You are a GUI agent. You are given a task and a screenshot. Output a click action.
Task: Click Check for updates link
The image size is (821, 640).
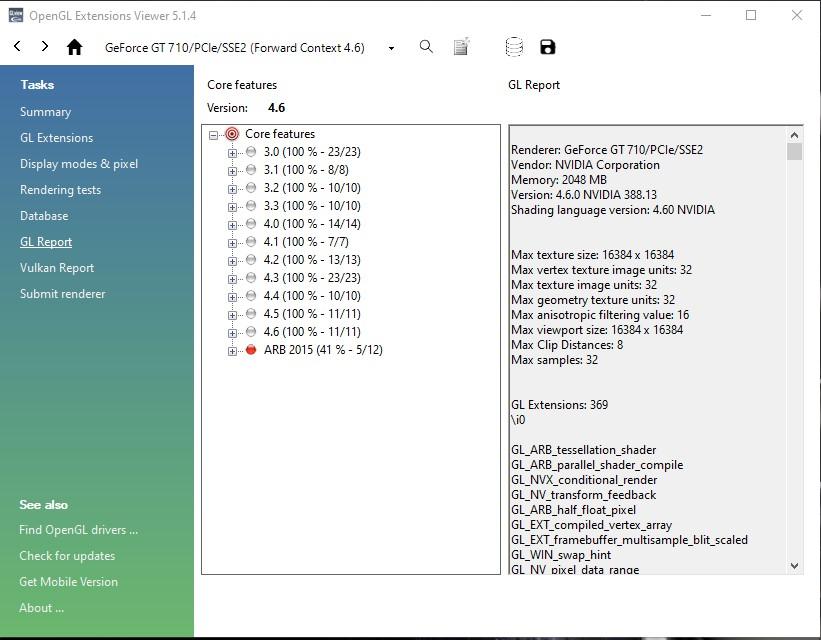pyautogui.click(x=67, y=556)
